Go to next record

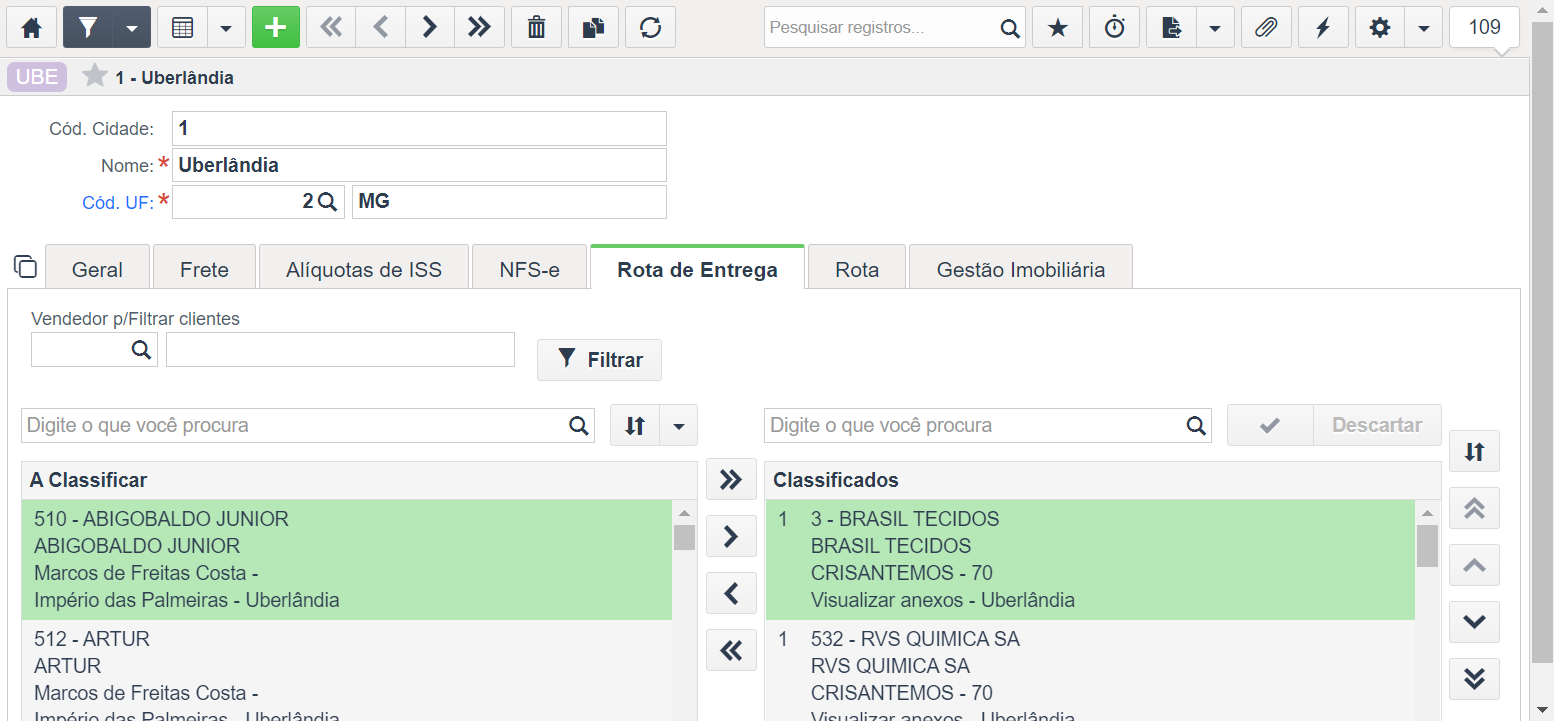pyautogui.click(x=430, y=28)
